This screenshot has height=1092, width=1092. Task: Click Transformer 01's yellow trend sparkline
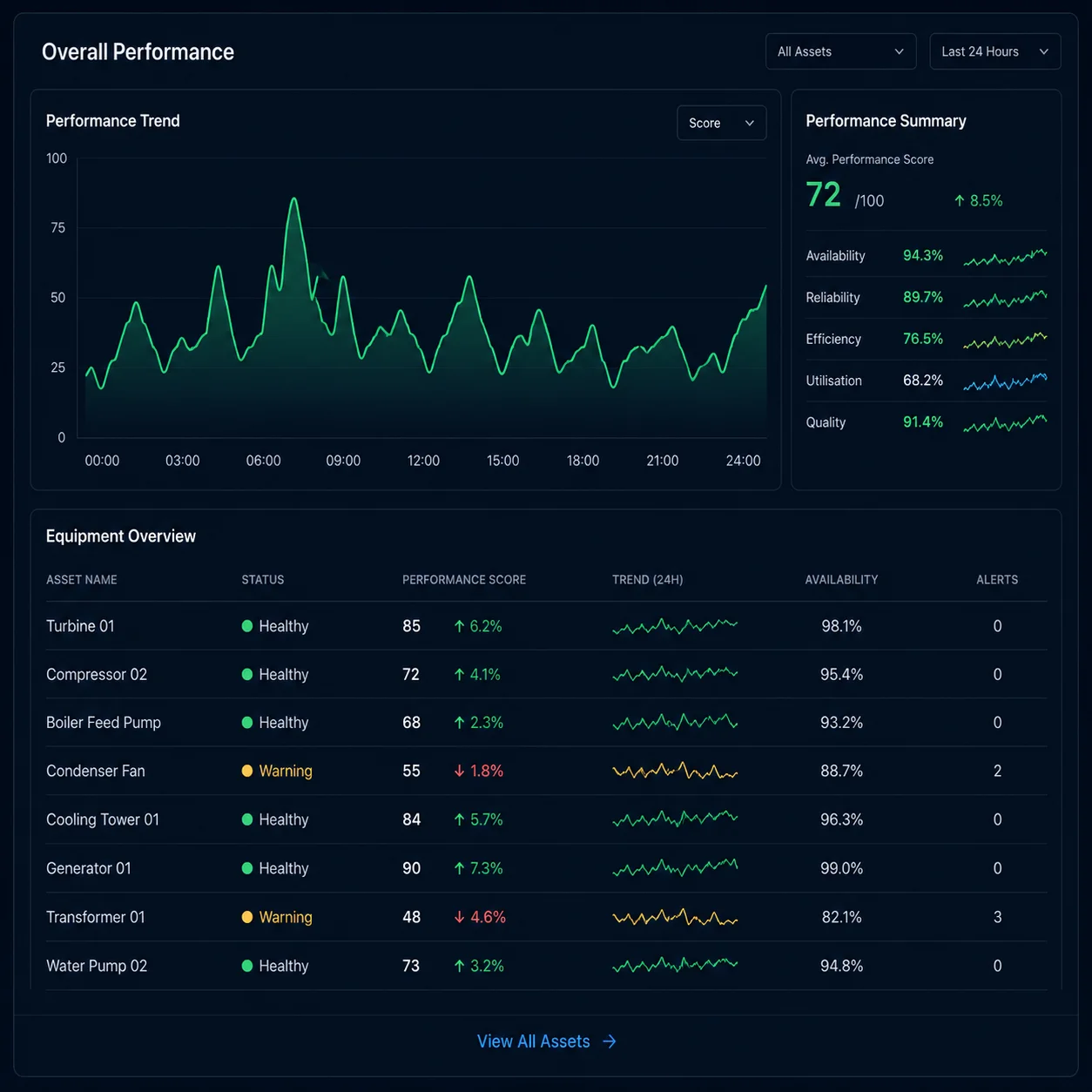[675, 918]
